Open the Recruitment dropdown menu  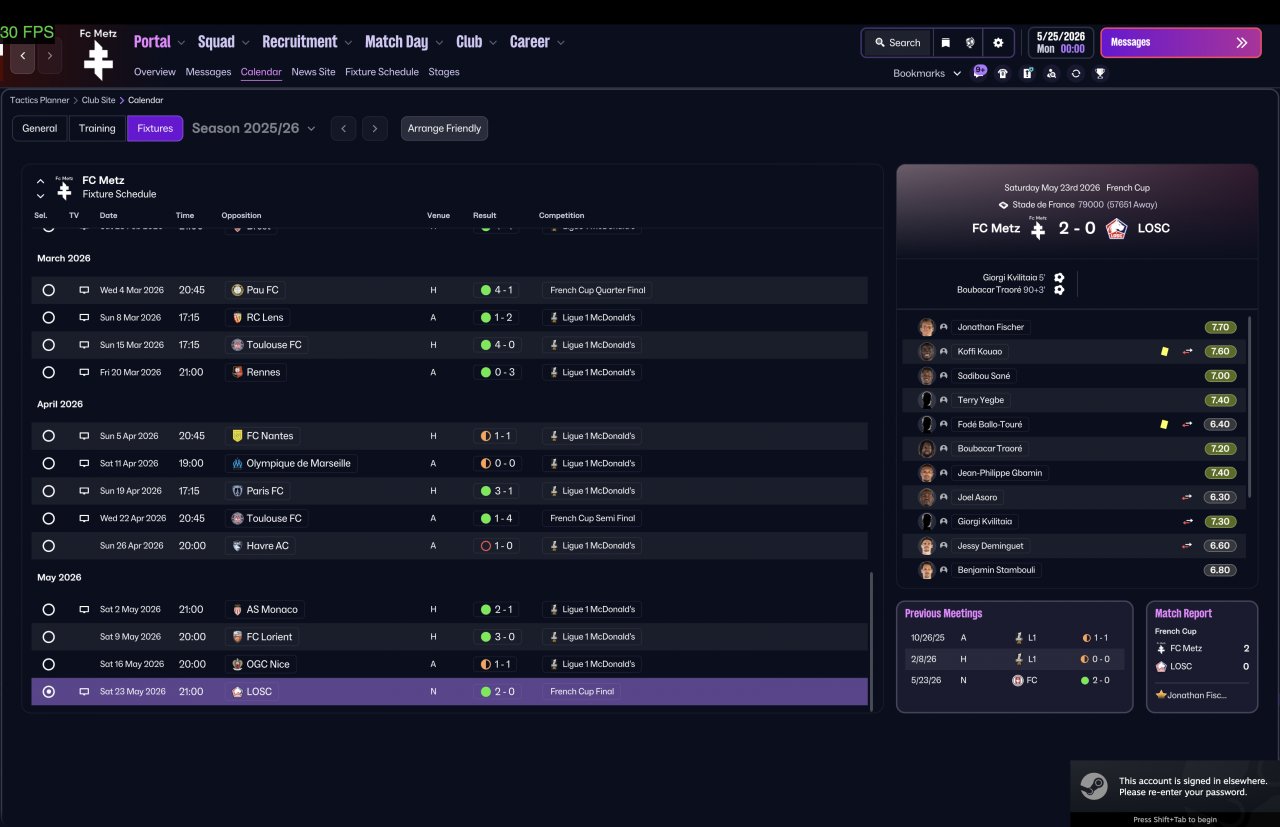[307, 42]
